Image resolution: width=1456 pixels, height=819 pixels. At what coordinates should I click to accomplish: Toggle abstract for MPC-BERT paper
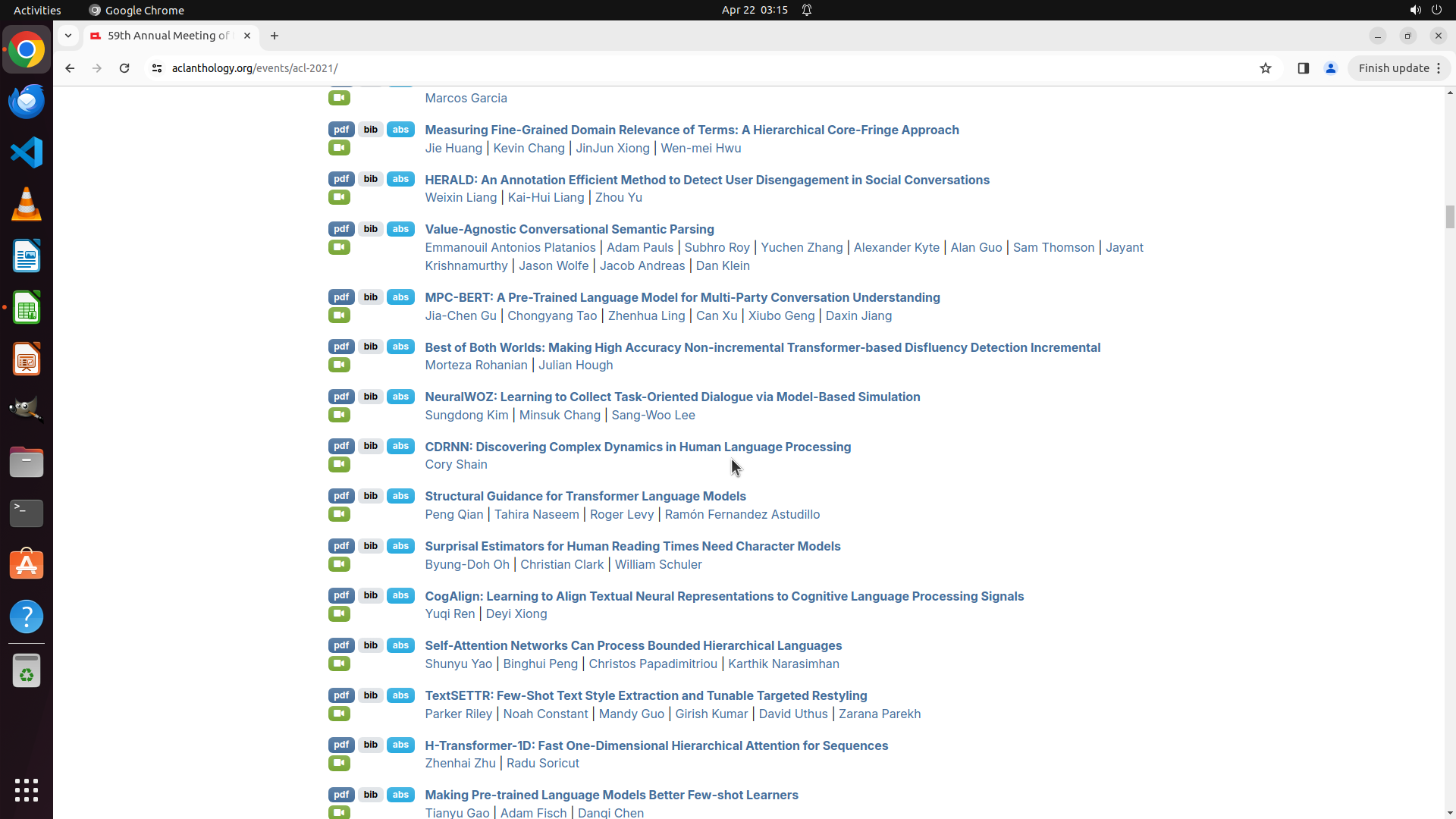(400, 297)
